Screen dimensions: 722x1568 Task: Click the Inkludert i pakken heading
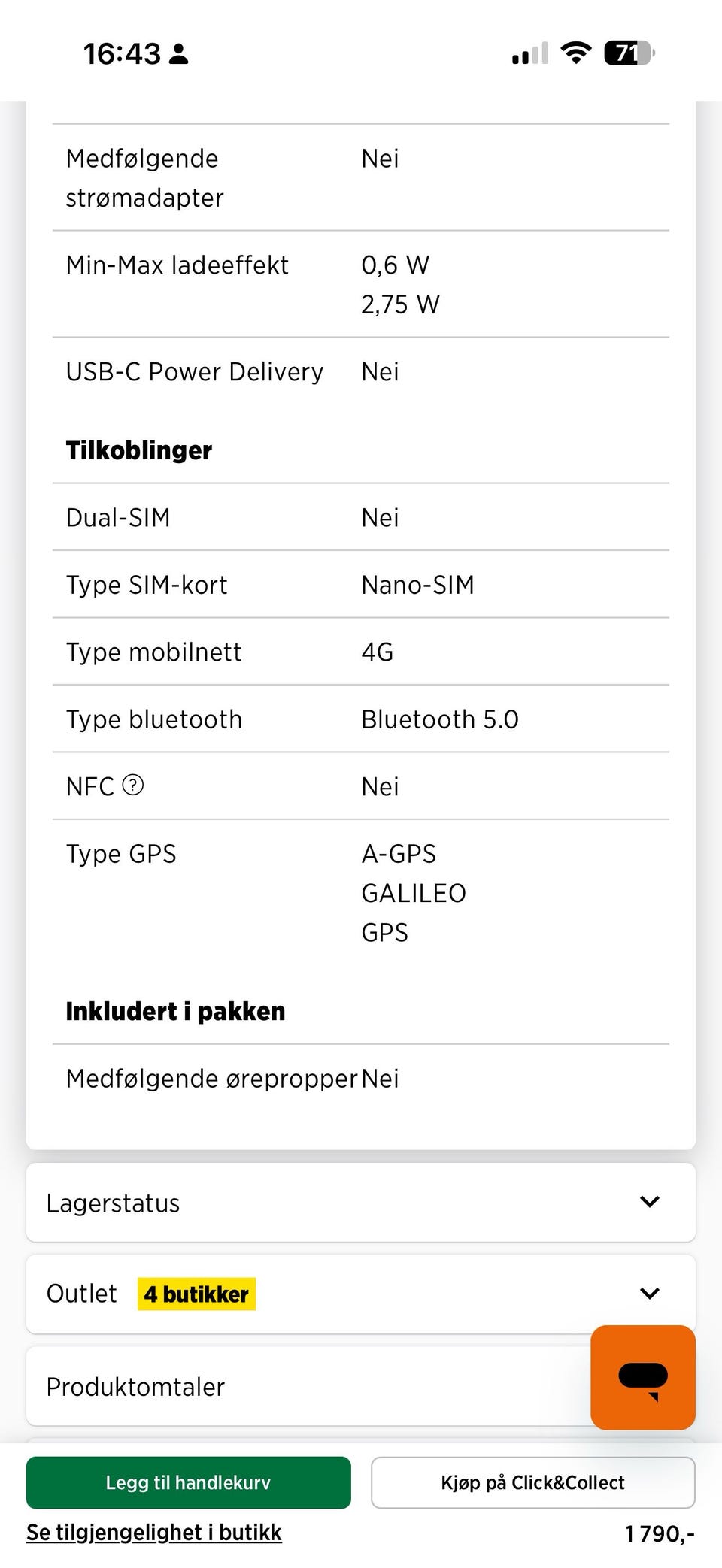point(175,1011)
